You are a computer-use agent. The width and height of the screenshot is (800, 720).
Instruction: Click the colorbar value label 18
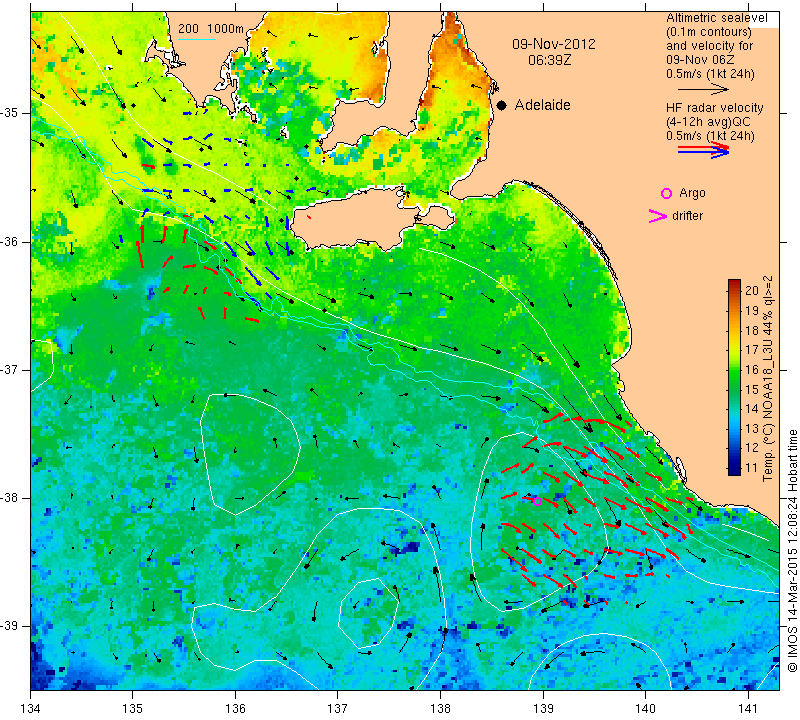coord(752,330)
